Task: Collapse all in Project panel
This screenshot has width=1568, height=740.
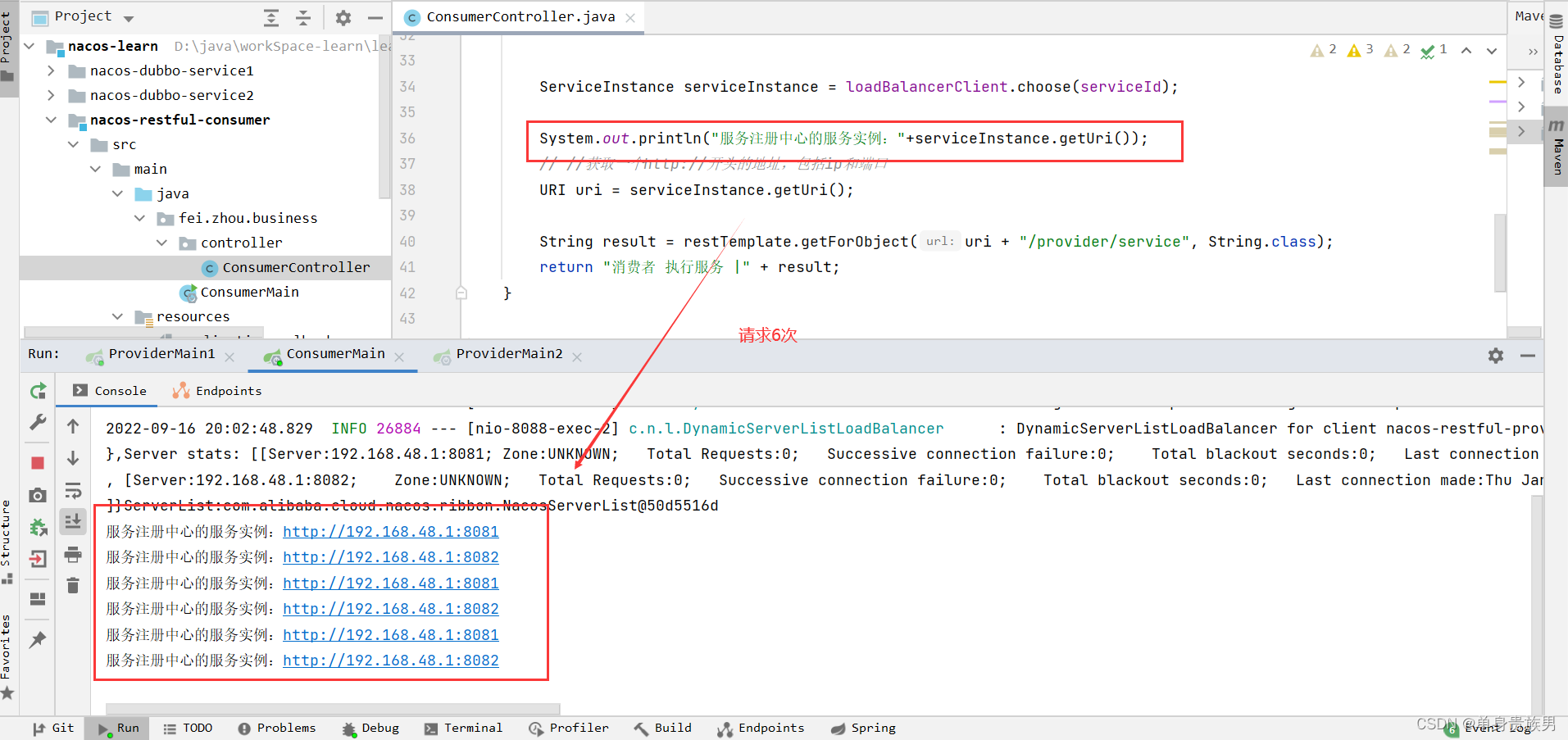Action: click(x=303, y=17)
